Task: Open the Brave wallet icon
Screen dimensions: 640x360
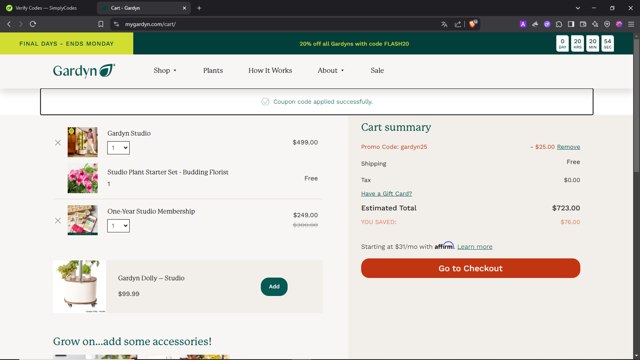Action: point(583,24)
